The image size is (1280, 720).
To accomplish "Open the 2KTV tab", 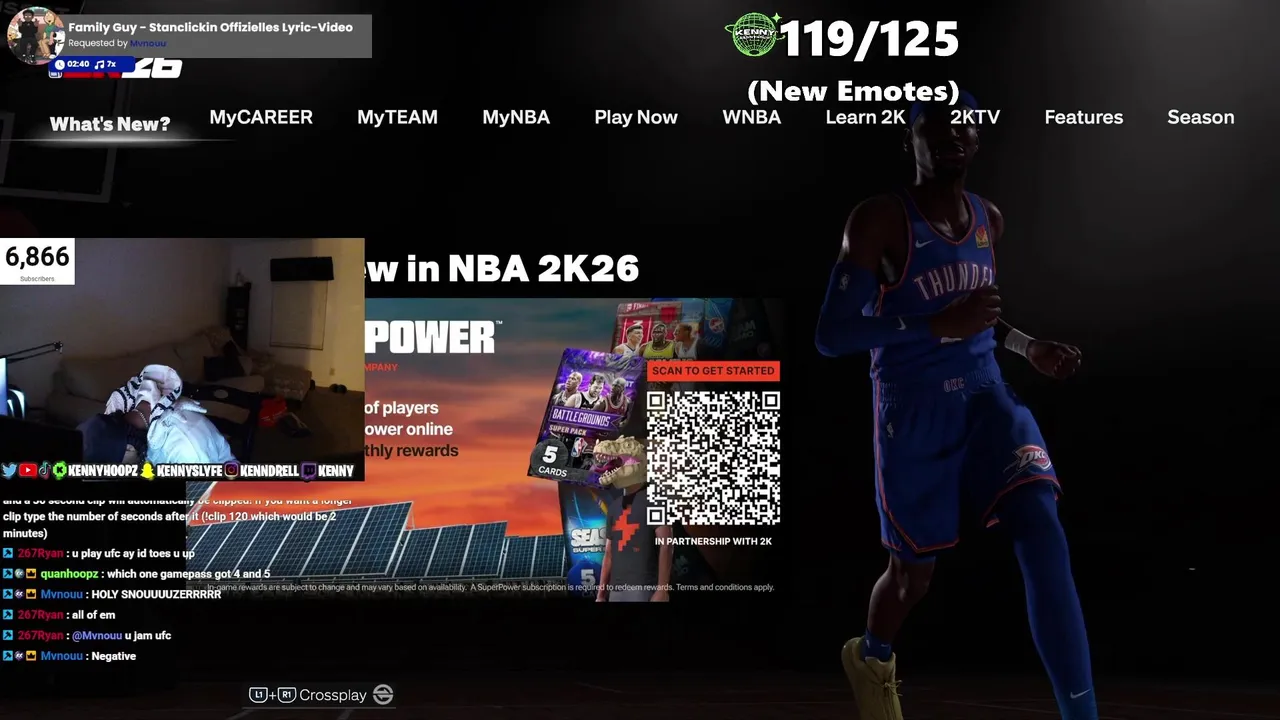I will tap(975, 117).
